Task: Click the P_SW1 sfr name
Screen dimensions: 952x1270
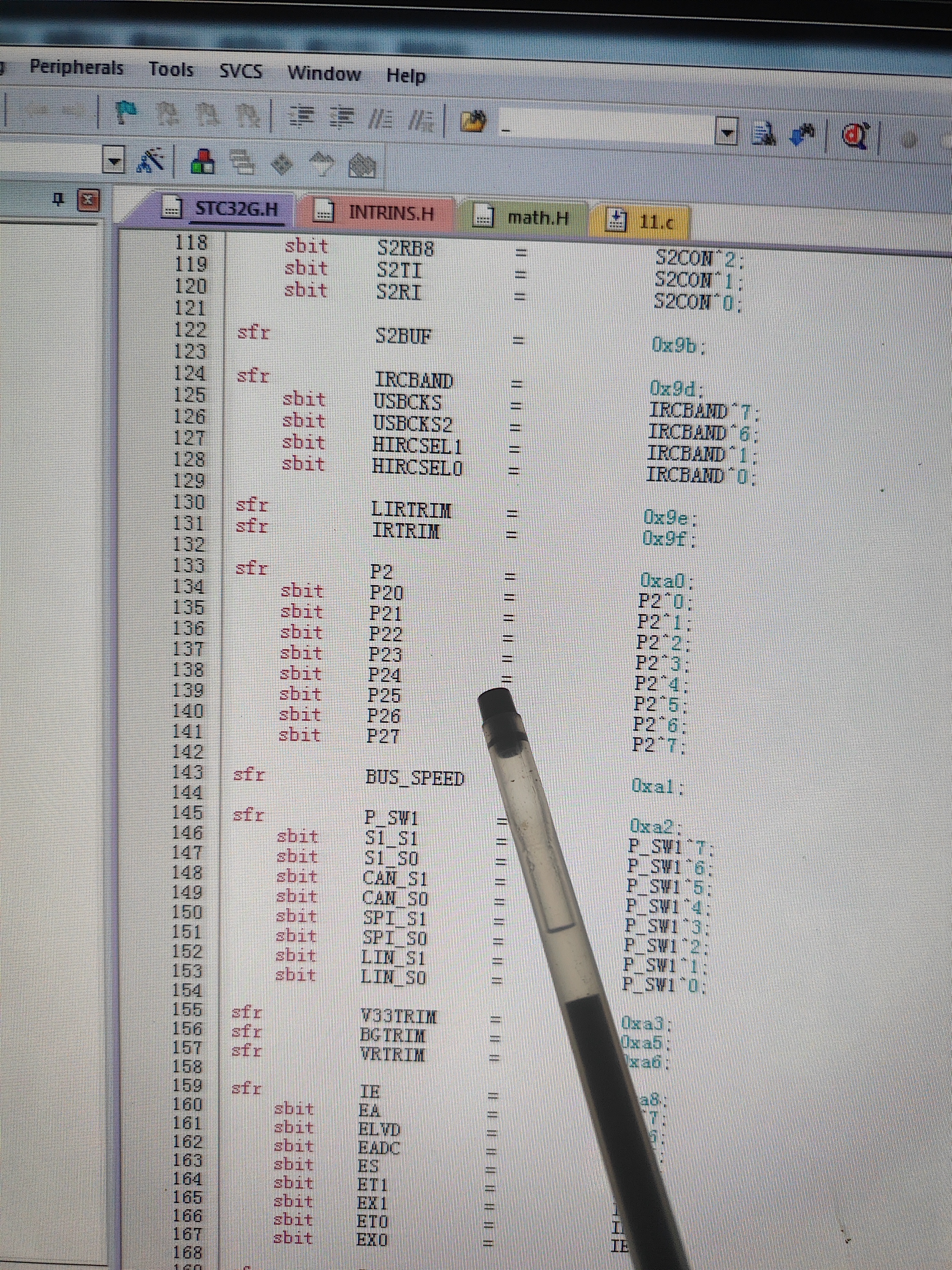Action: 391,818
